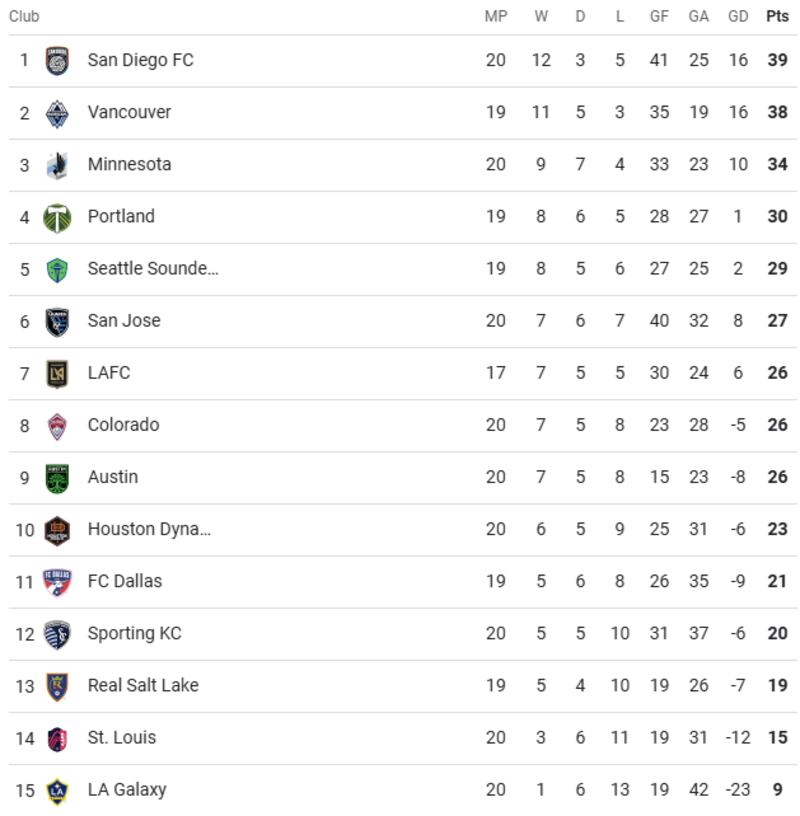Image resolution: width=800 pixels, height=816 pixels.
Task: Select the GD column header
Action: coord(738,16)
